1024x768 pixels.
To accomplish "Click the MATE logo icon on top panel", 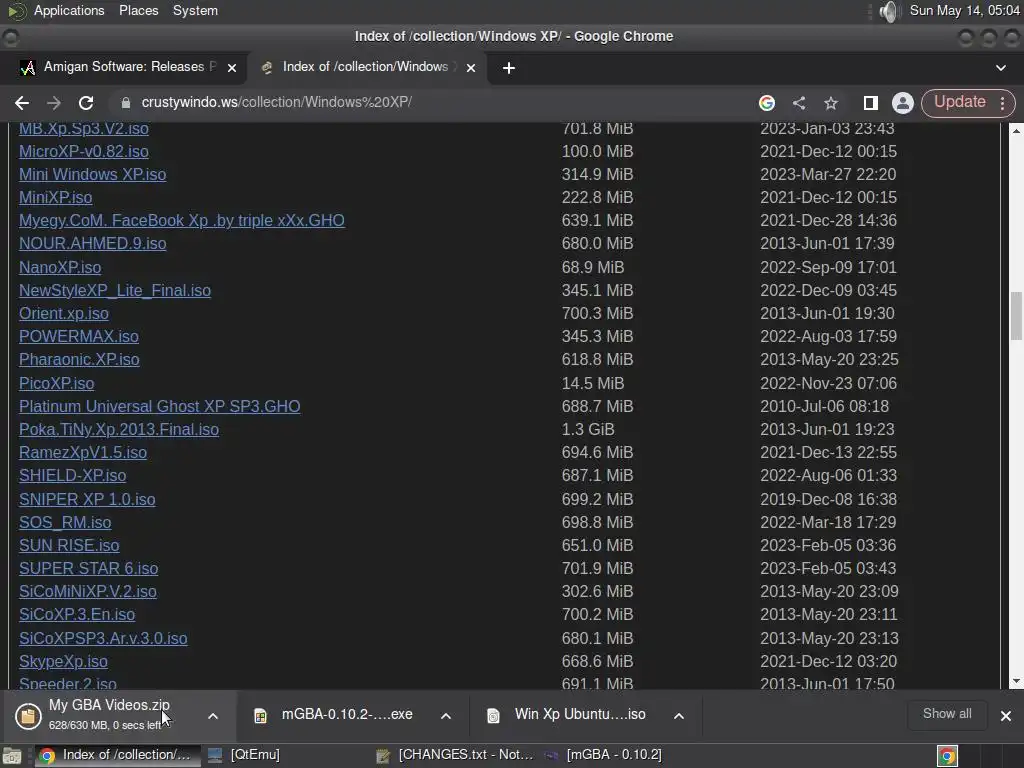I will (x=16, y=11).
